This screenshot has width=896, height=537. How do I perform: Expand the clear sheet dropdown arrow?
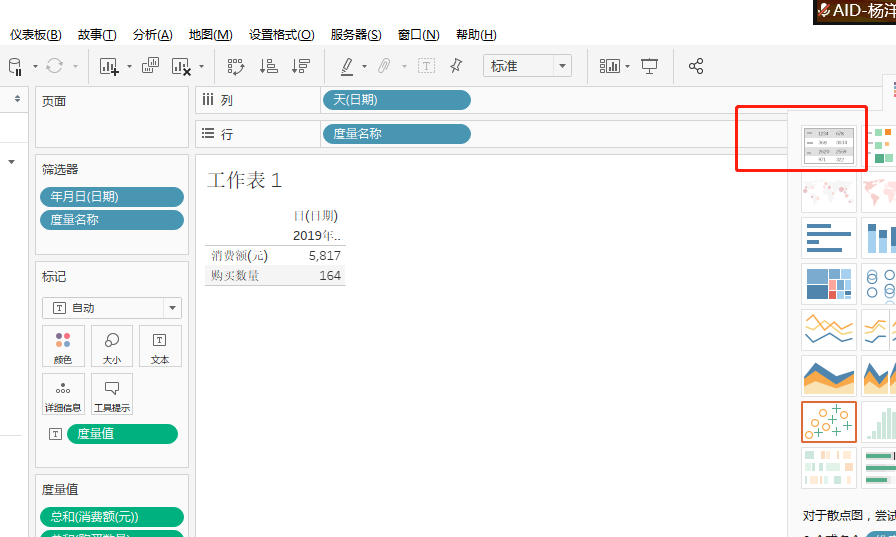tap(201, 67)
